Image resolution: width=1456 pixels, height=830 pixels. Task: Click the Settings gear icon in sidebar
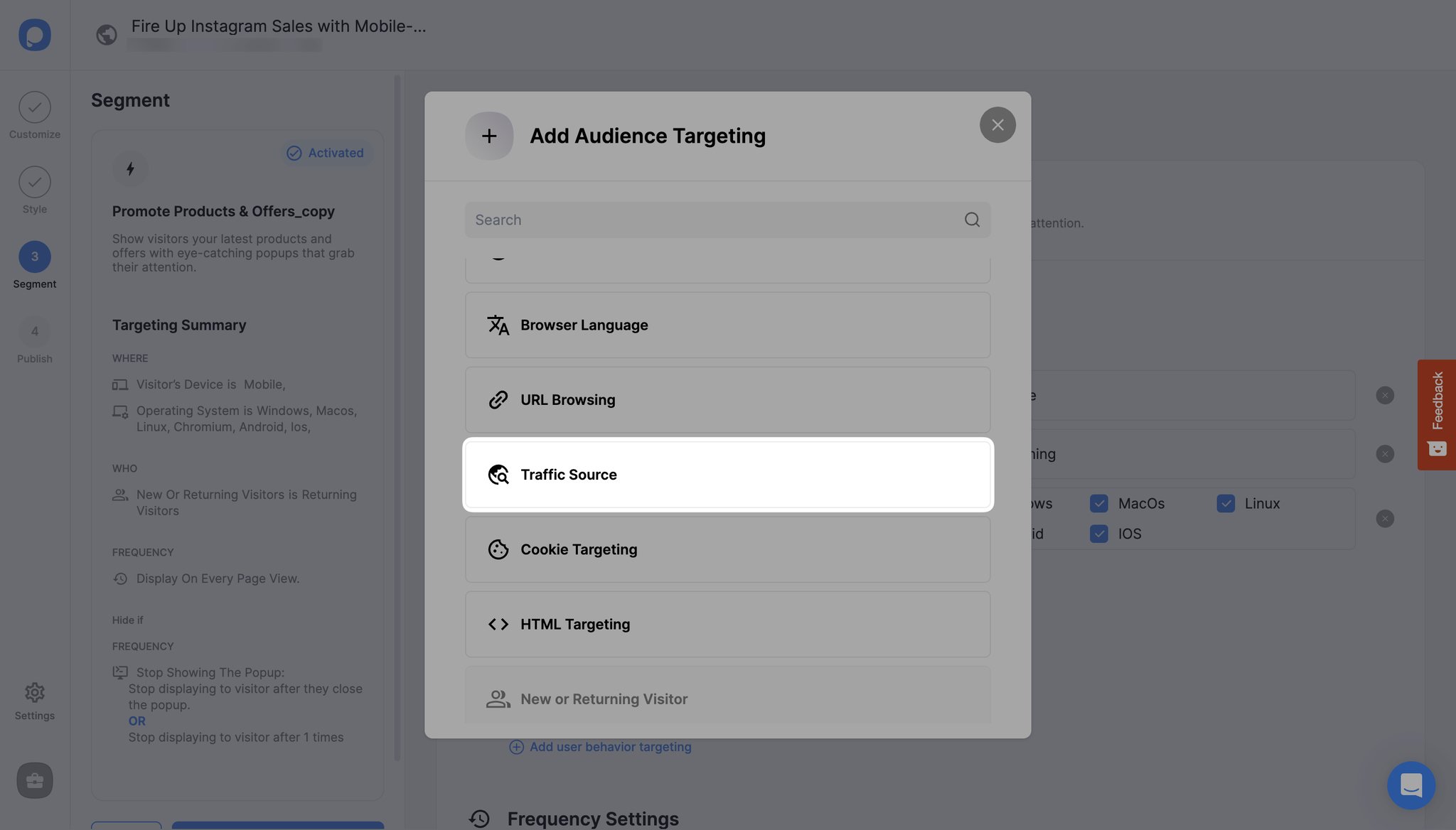pyautogui.click(x=35, y=692)
